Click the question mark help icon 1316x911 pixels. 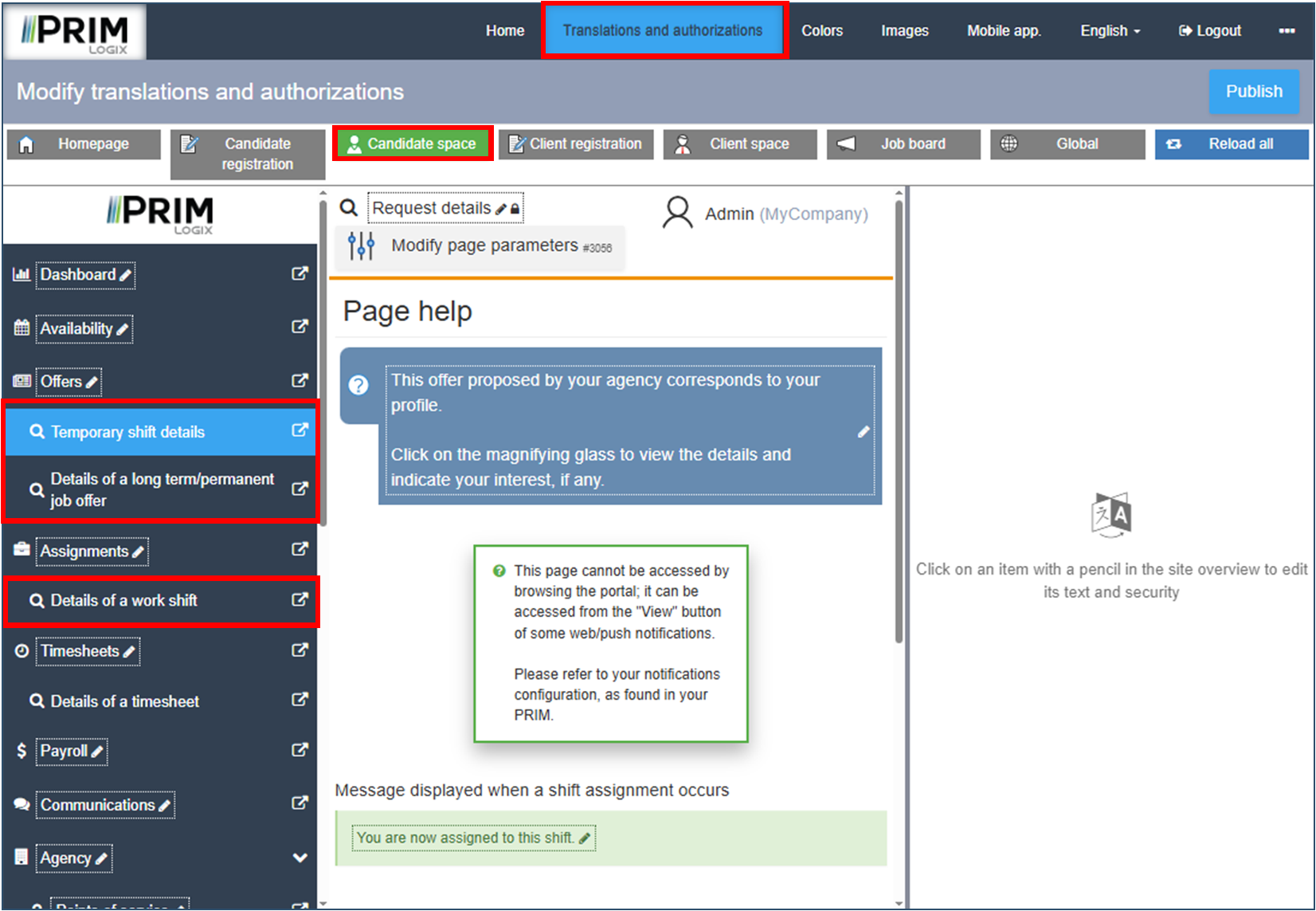358,385
